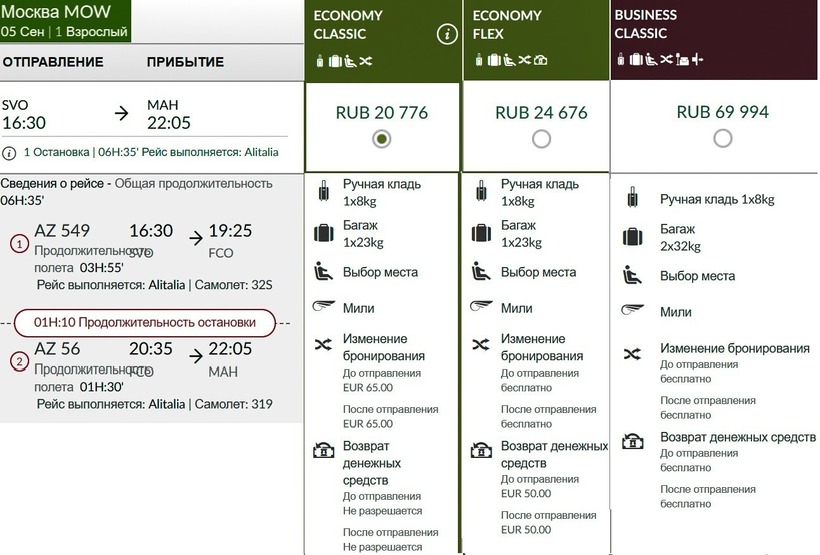This screenshot has height=555, width=820.
Task: Select Business Classic fare RUB 69 994
Action: point(722,139)
